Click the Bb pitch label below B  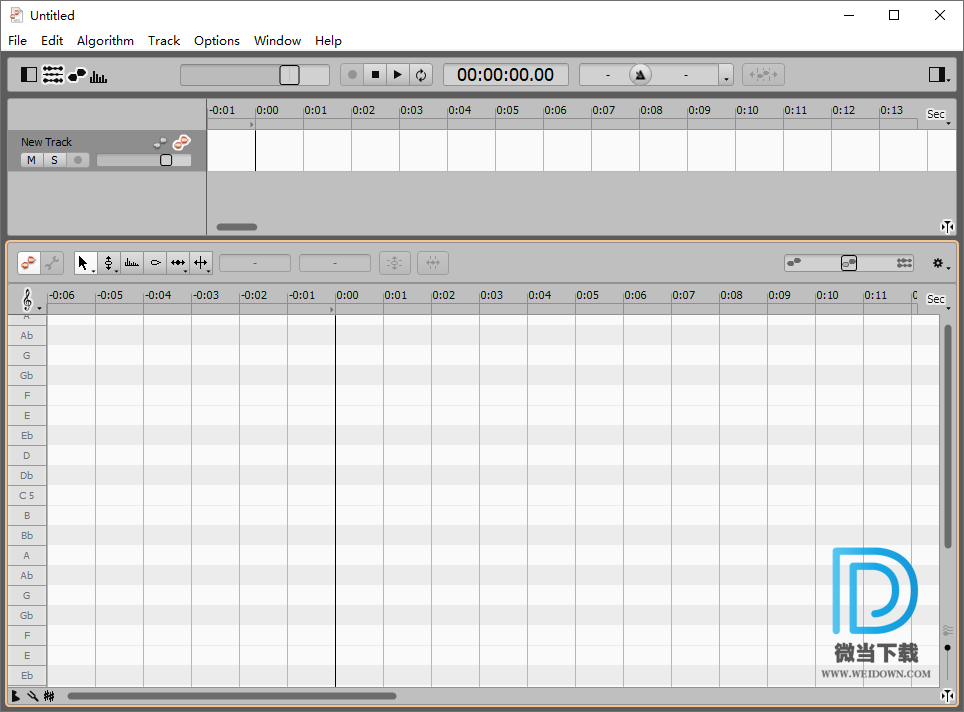26,536
